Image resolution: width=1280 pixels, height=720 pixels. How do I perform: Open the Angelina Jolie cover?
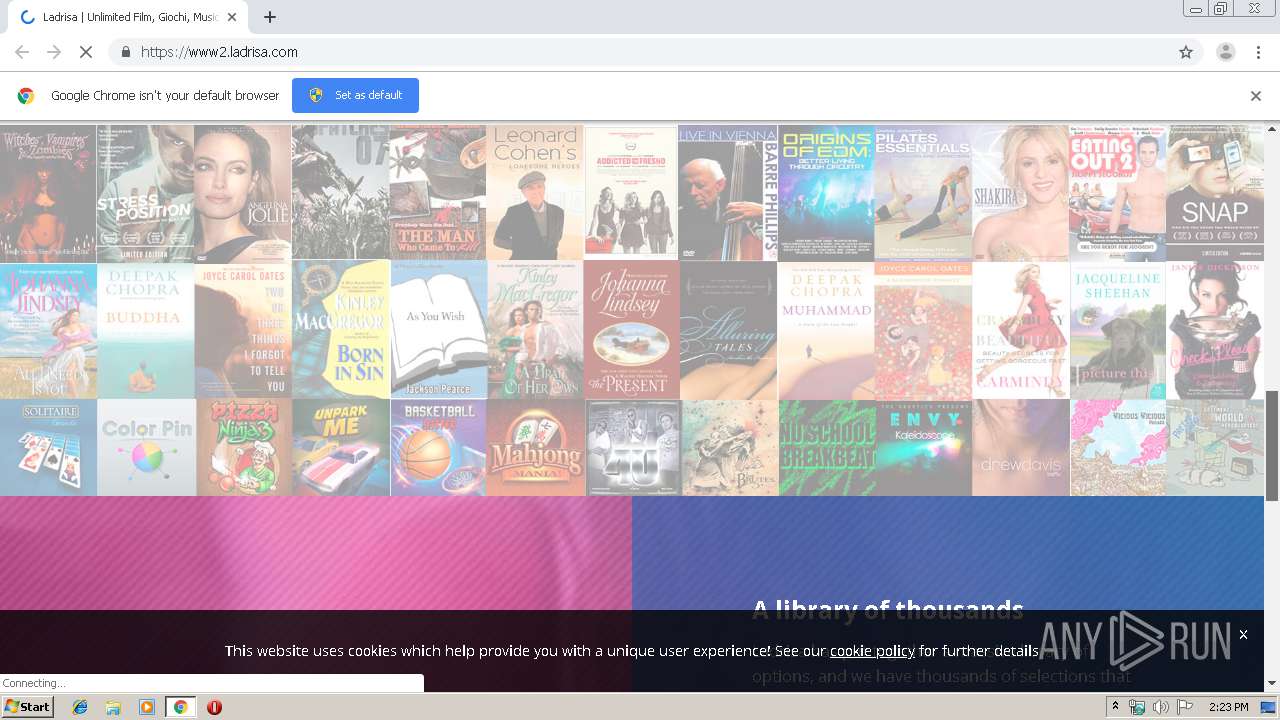pos(243,193)
